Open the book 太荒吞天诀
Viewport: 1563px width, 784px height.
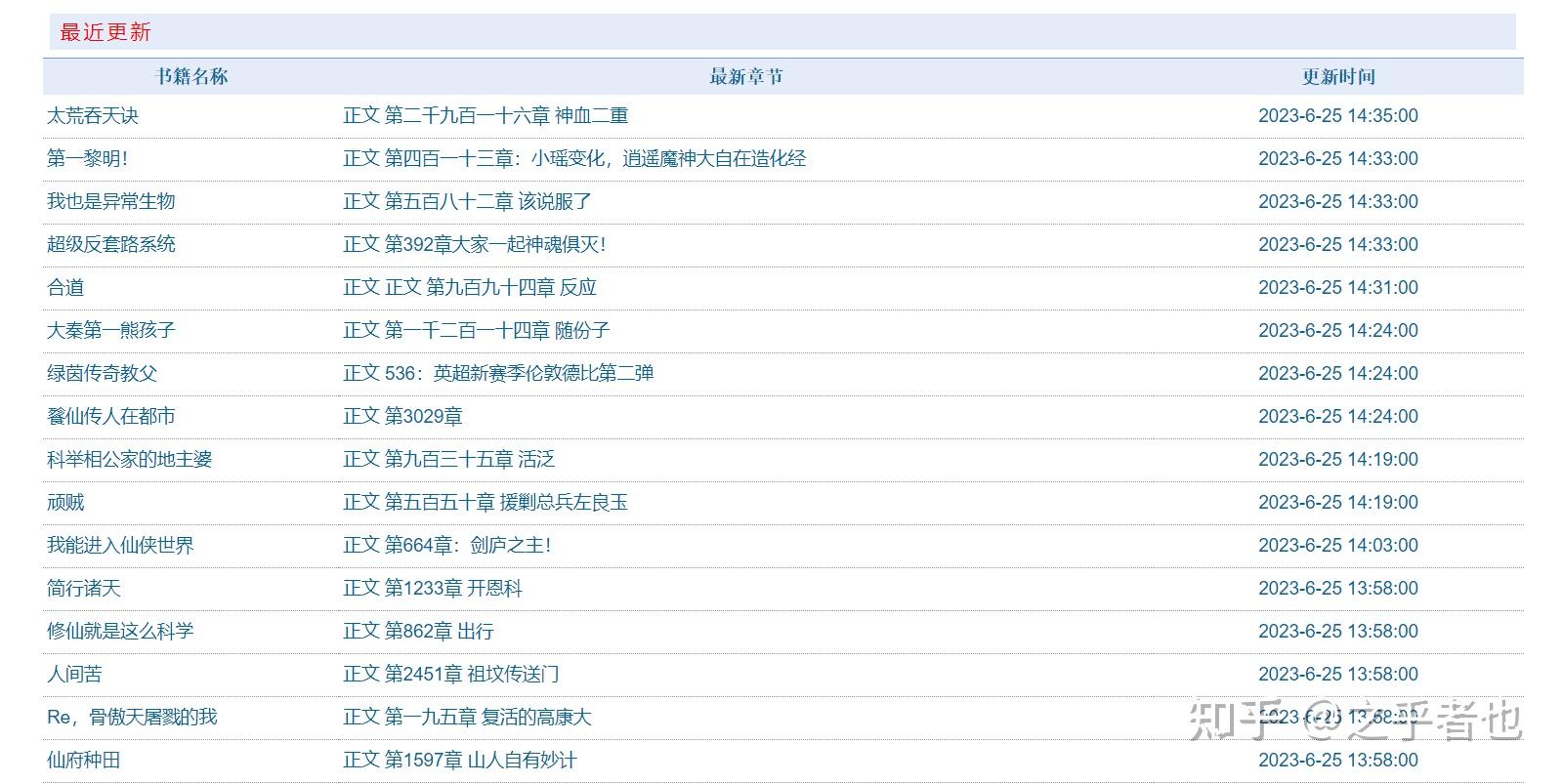(x=93, y=115)
